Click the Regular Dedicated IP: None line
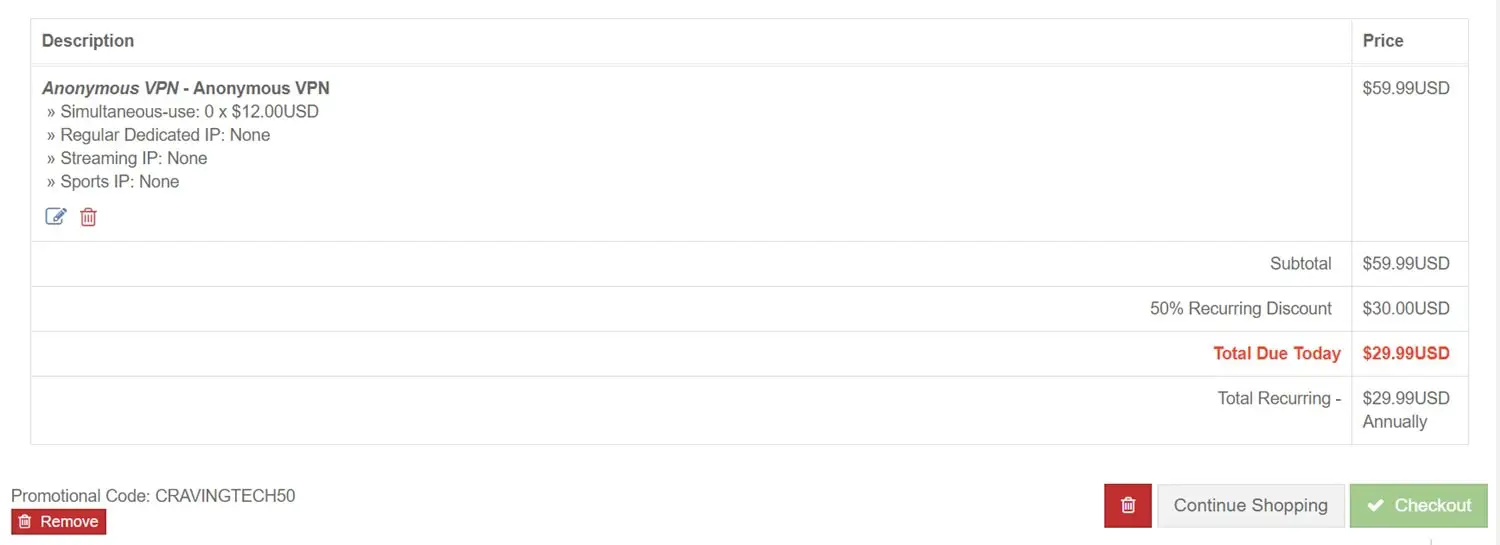 click(159, 135)
